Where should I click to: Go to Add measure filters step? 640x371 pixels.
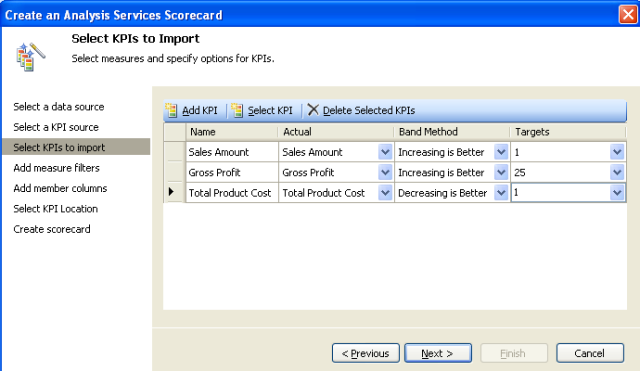[x=56, y=168]
